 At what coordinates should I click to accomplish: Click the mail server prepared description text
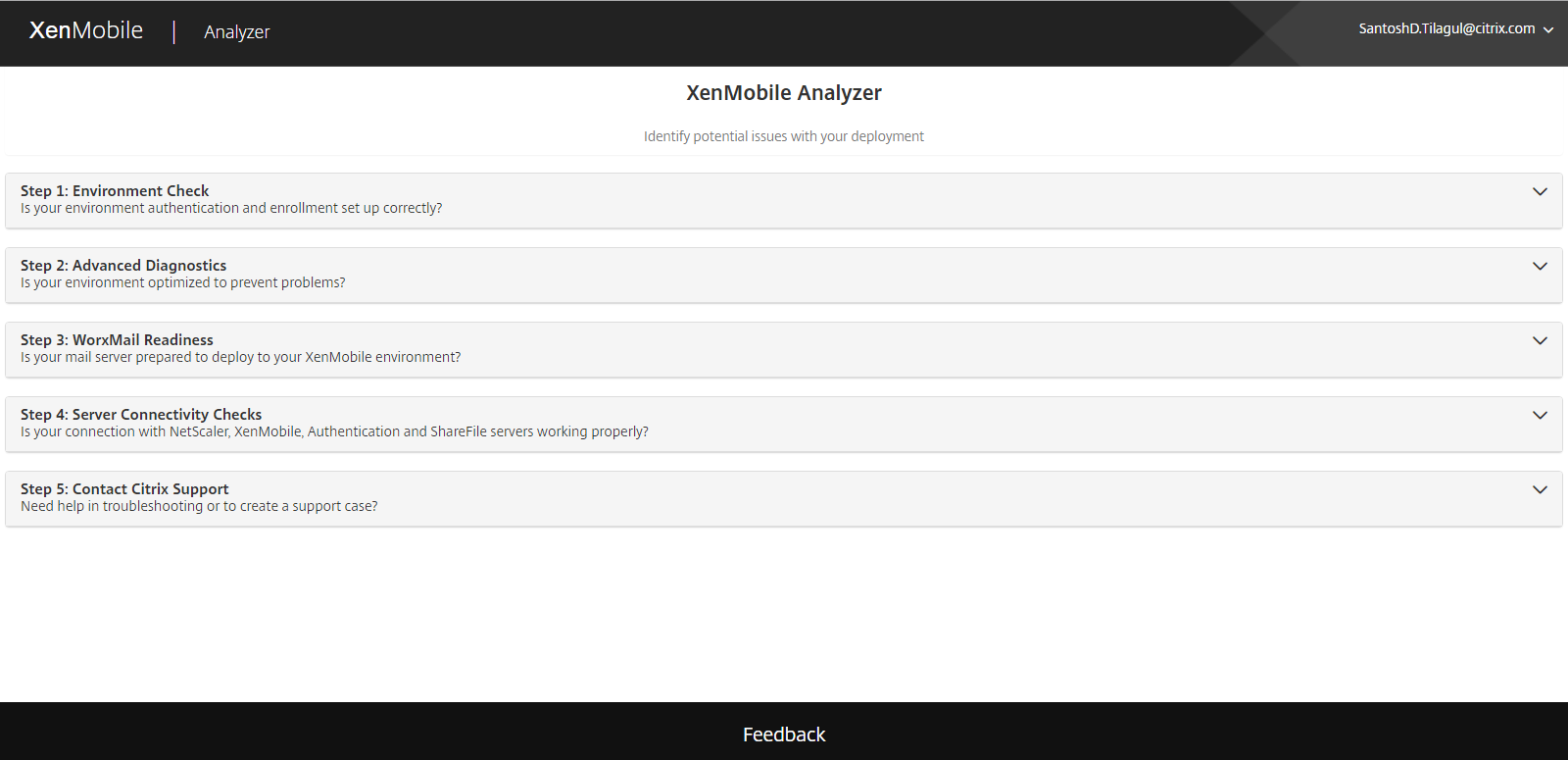tap(240, 358)
